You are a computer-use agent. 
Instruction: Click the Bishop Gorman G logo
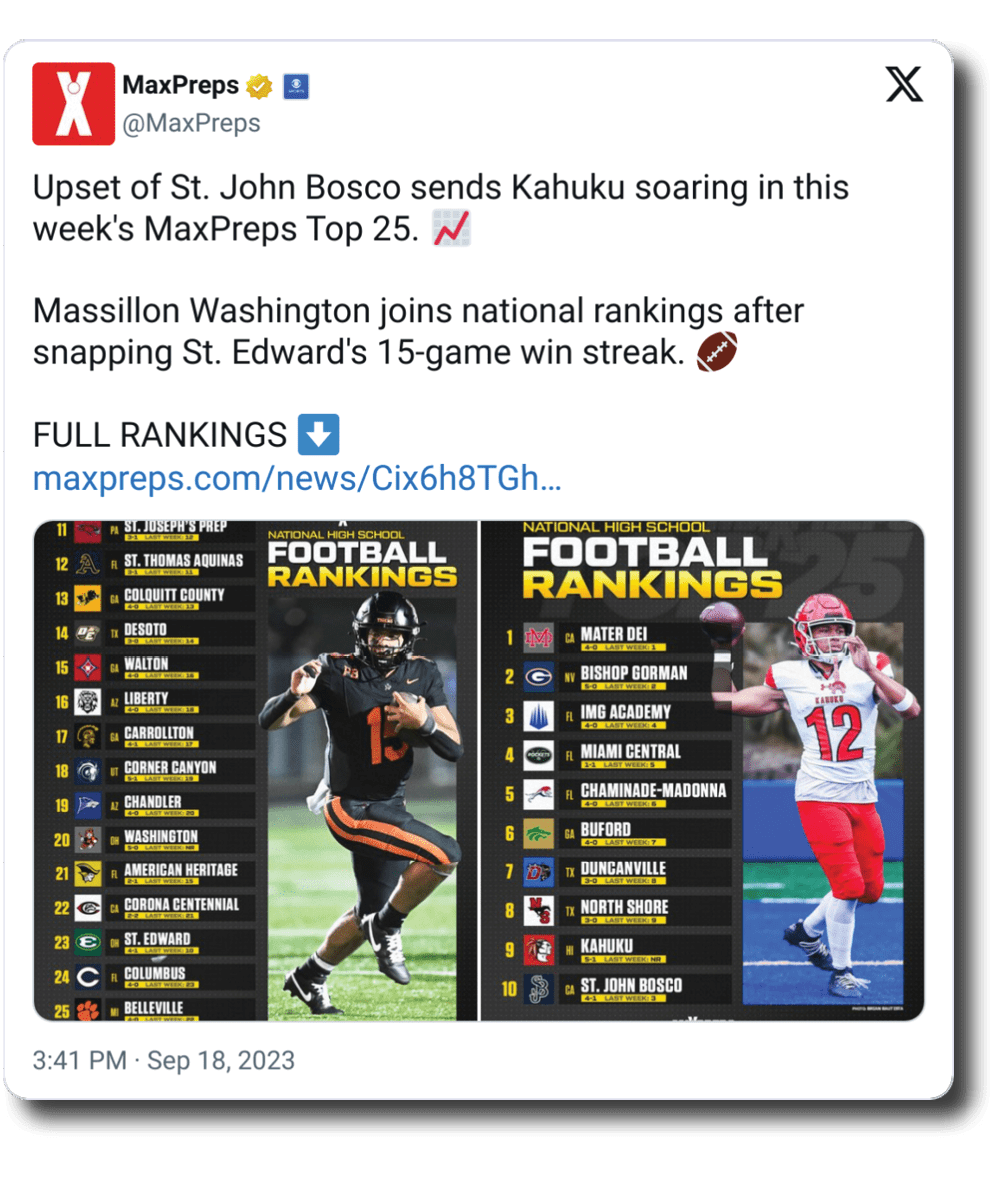pyautogui.click(x=538, y=677)
